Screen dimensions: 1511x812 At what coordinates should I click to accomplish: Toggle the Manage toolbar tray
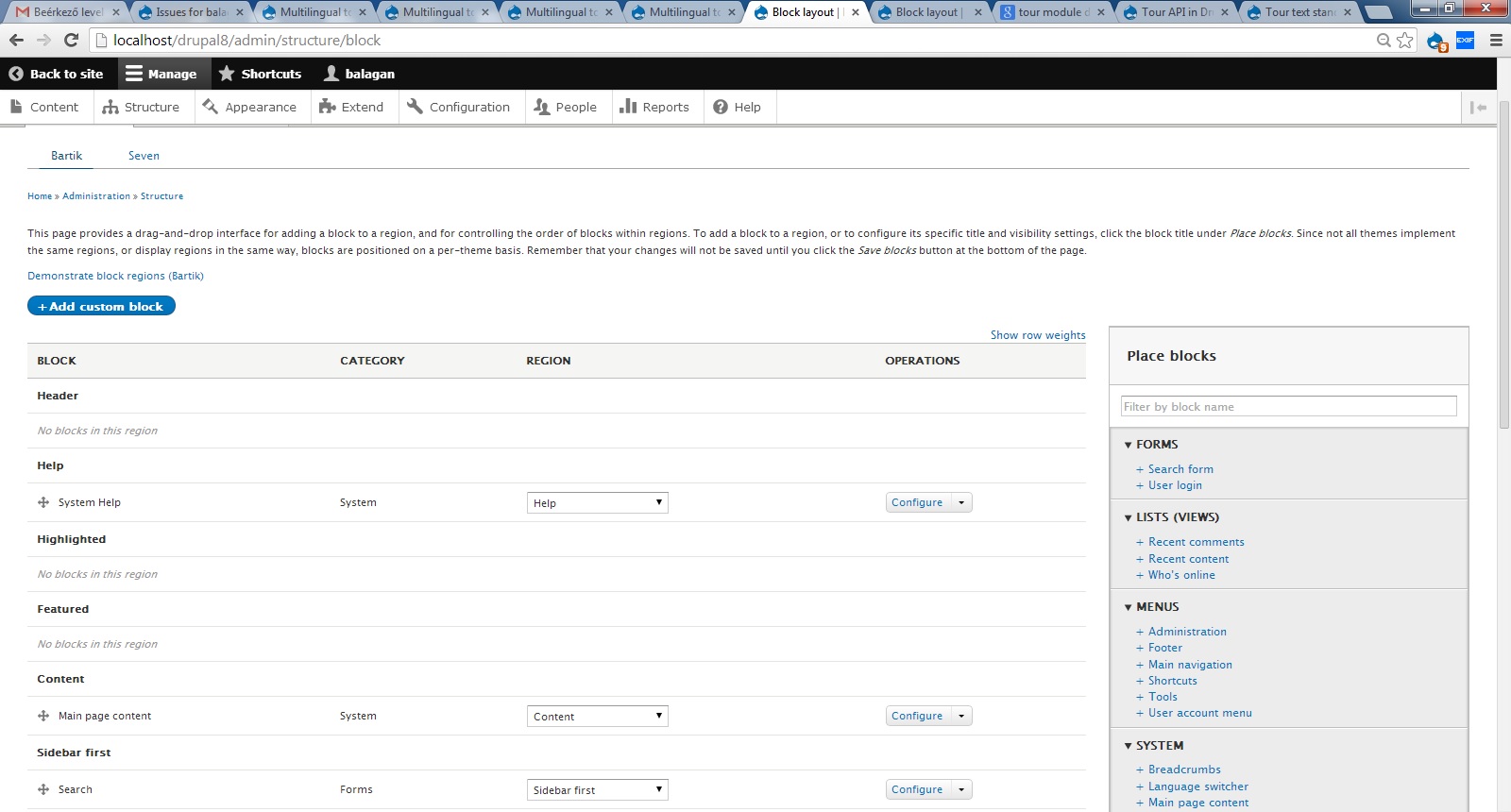pos(161,74)
